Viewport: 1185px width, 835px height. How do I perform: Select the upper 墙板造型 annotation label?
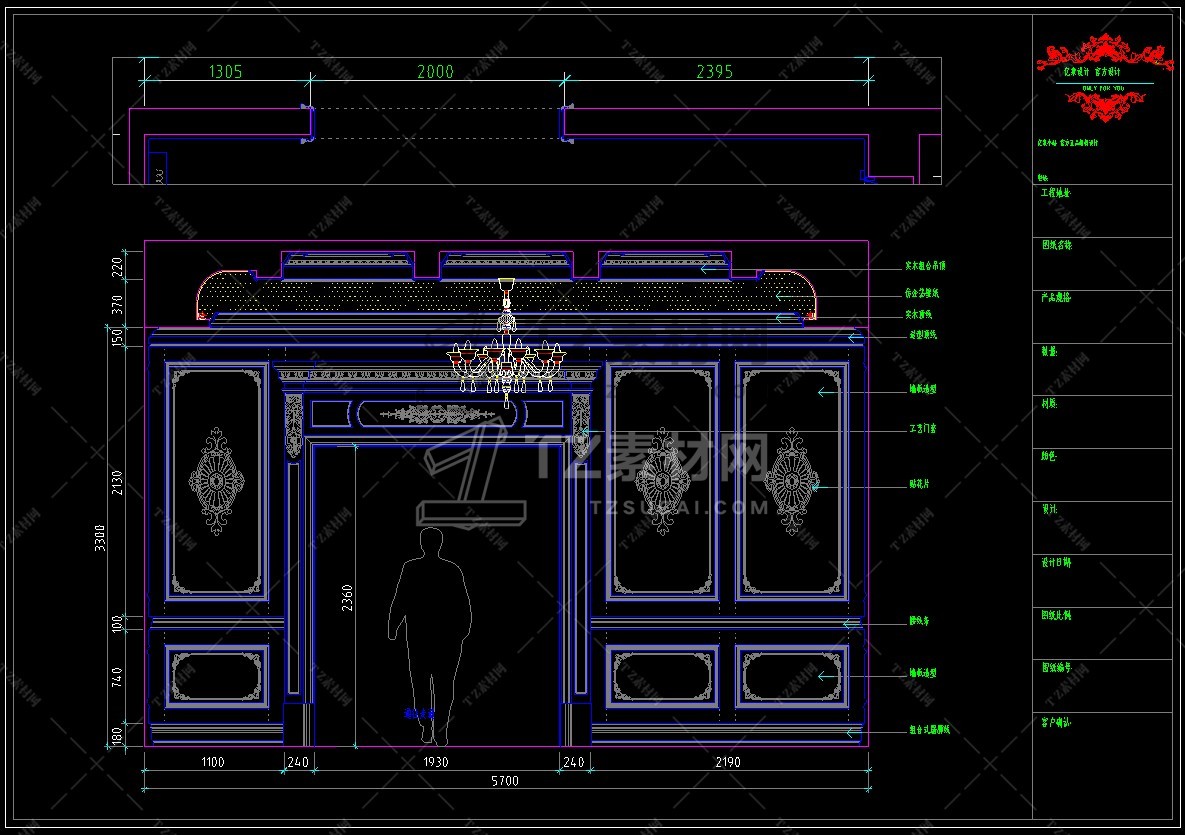(x=923, y=389)
